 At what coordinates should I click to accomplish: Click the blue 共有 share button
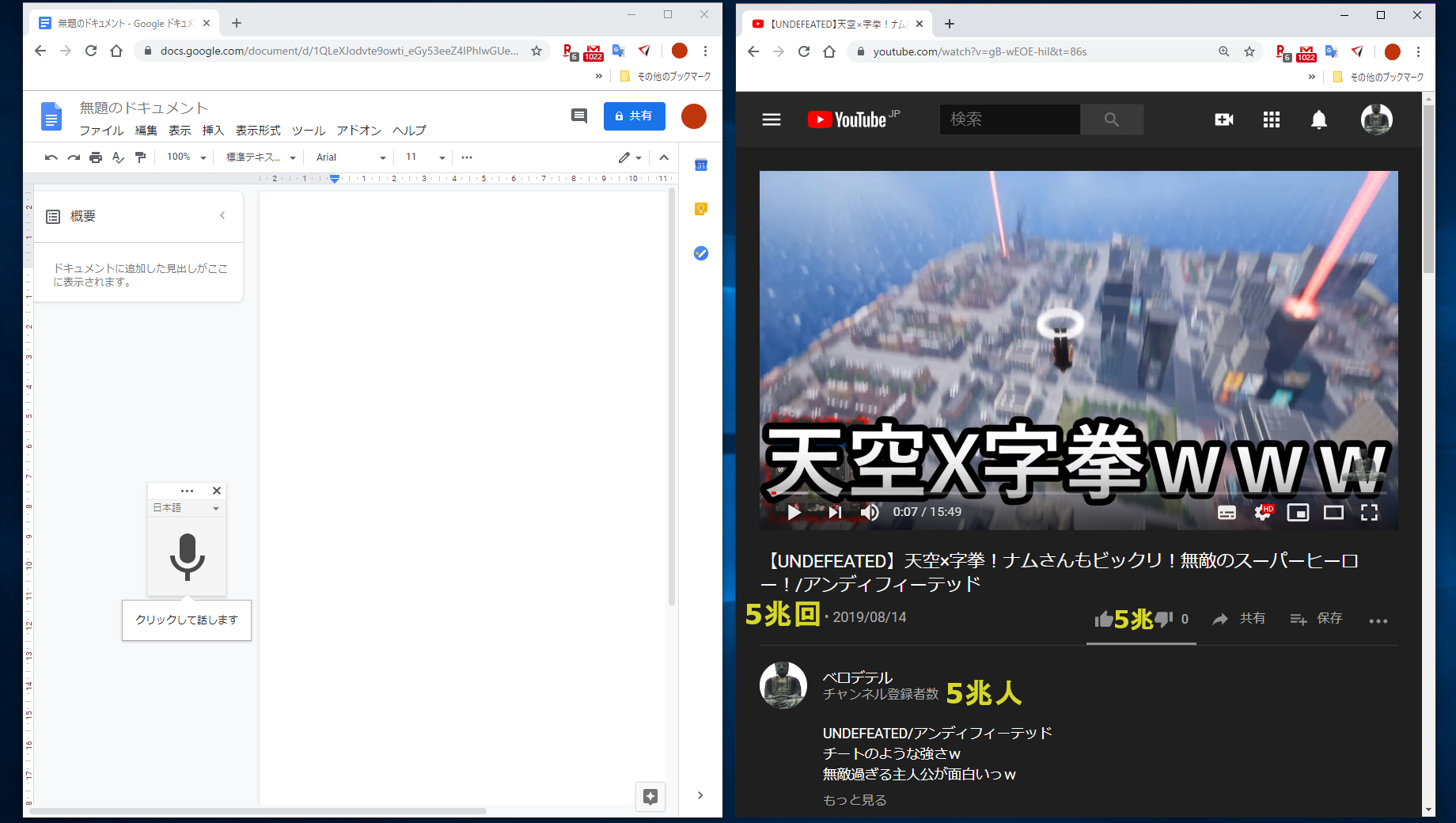pos(634,116)
